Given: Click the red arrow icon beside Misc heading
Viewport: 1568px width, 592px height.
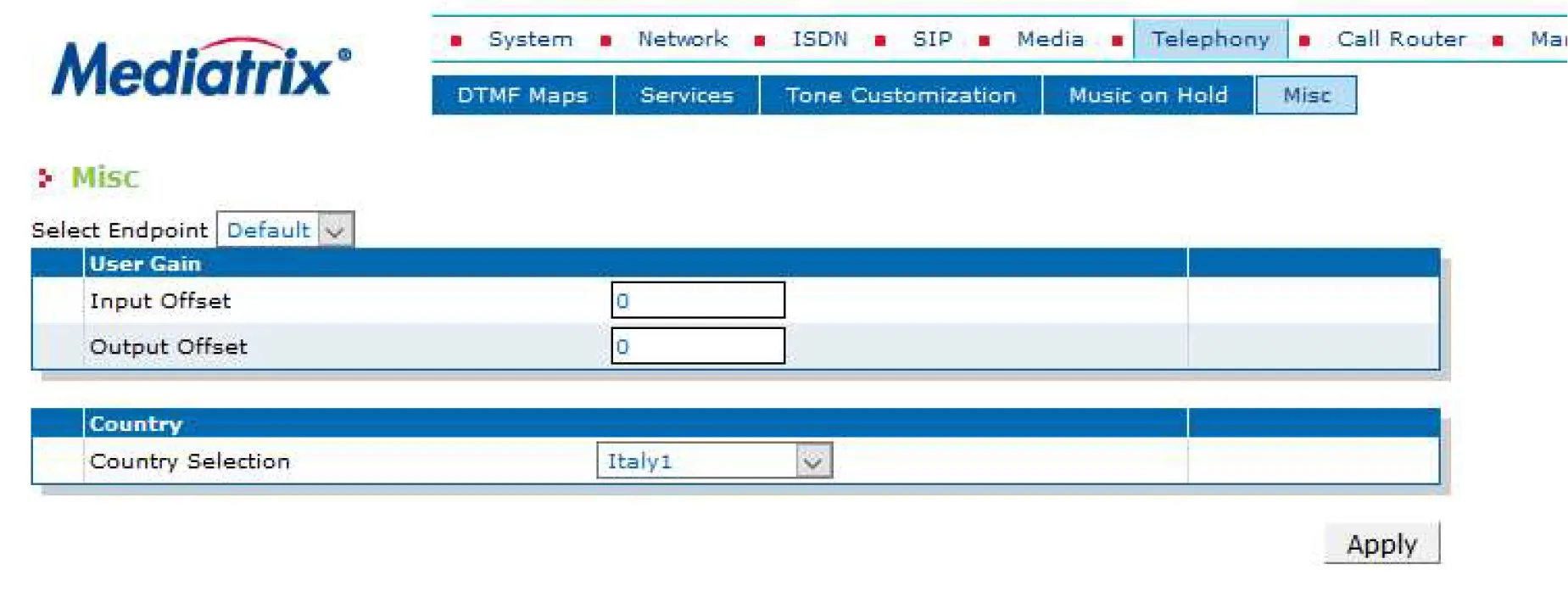Looking at the screenshot, I should pos(45,178).
